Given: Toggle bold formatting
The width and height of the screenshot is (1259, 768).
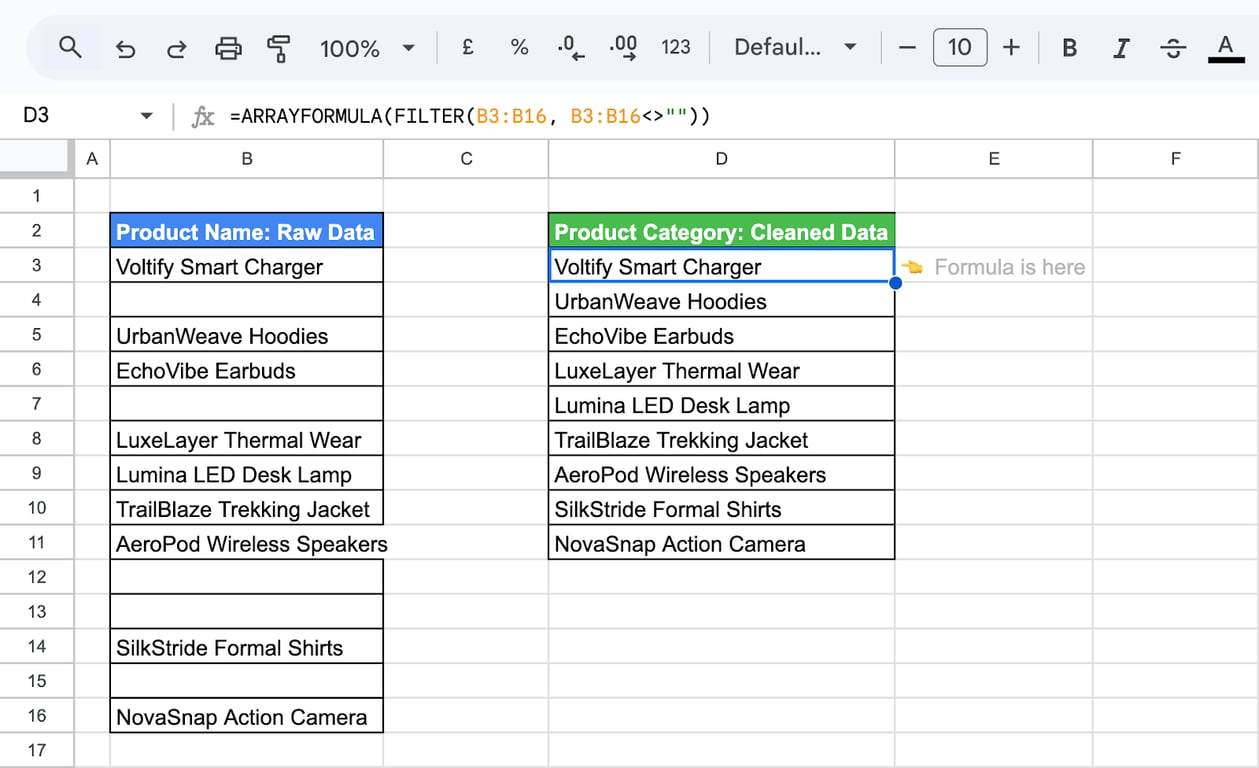Looking at the screenshot, I should [x=1069, y=47].
